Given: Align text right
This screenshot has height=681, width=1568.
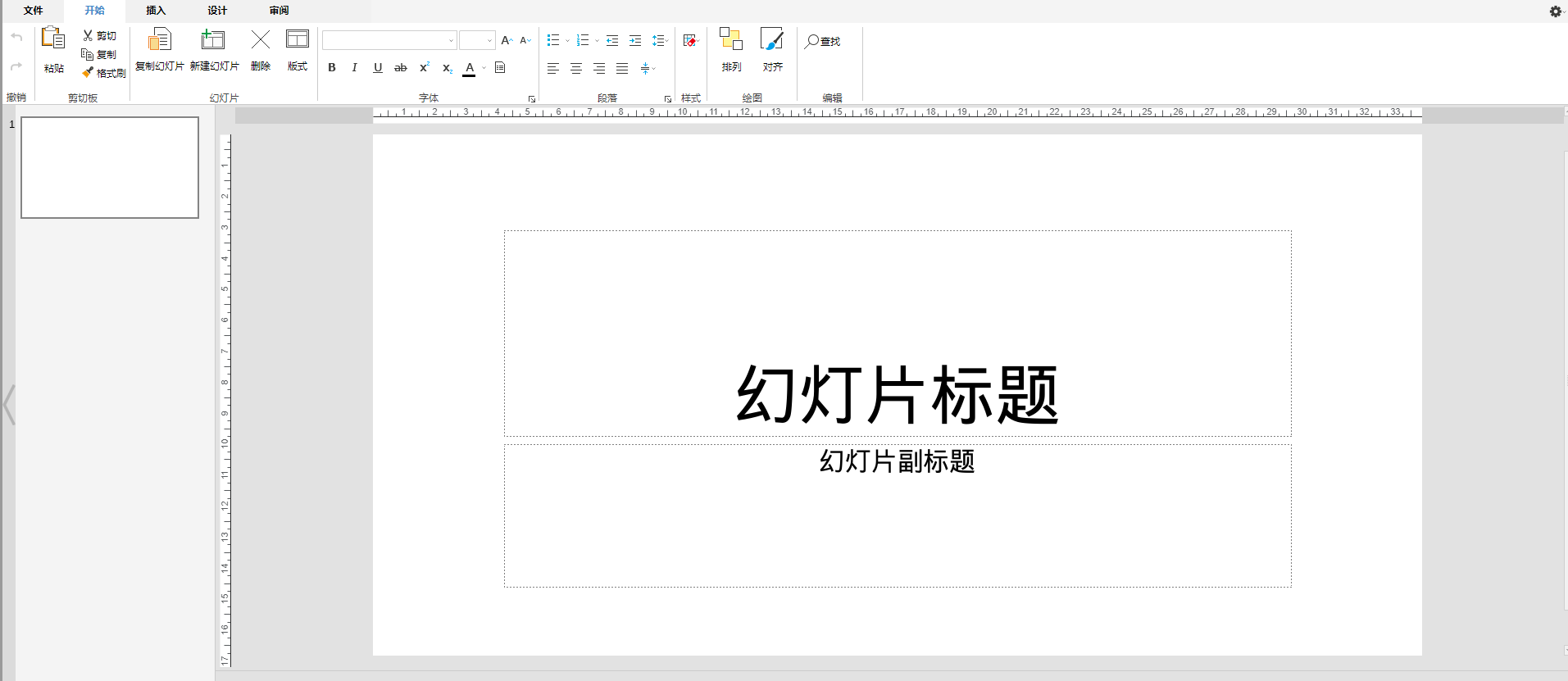Looking at the screenshot, I should point(599,68).
